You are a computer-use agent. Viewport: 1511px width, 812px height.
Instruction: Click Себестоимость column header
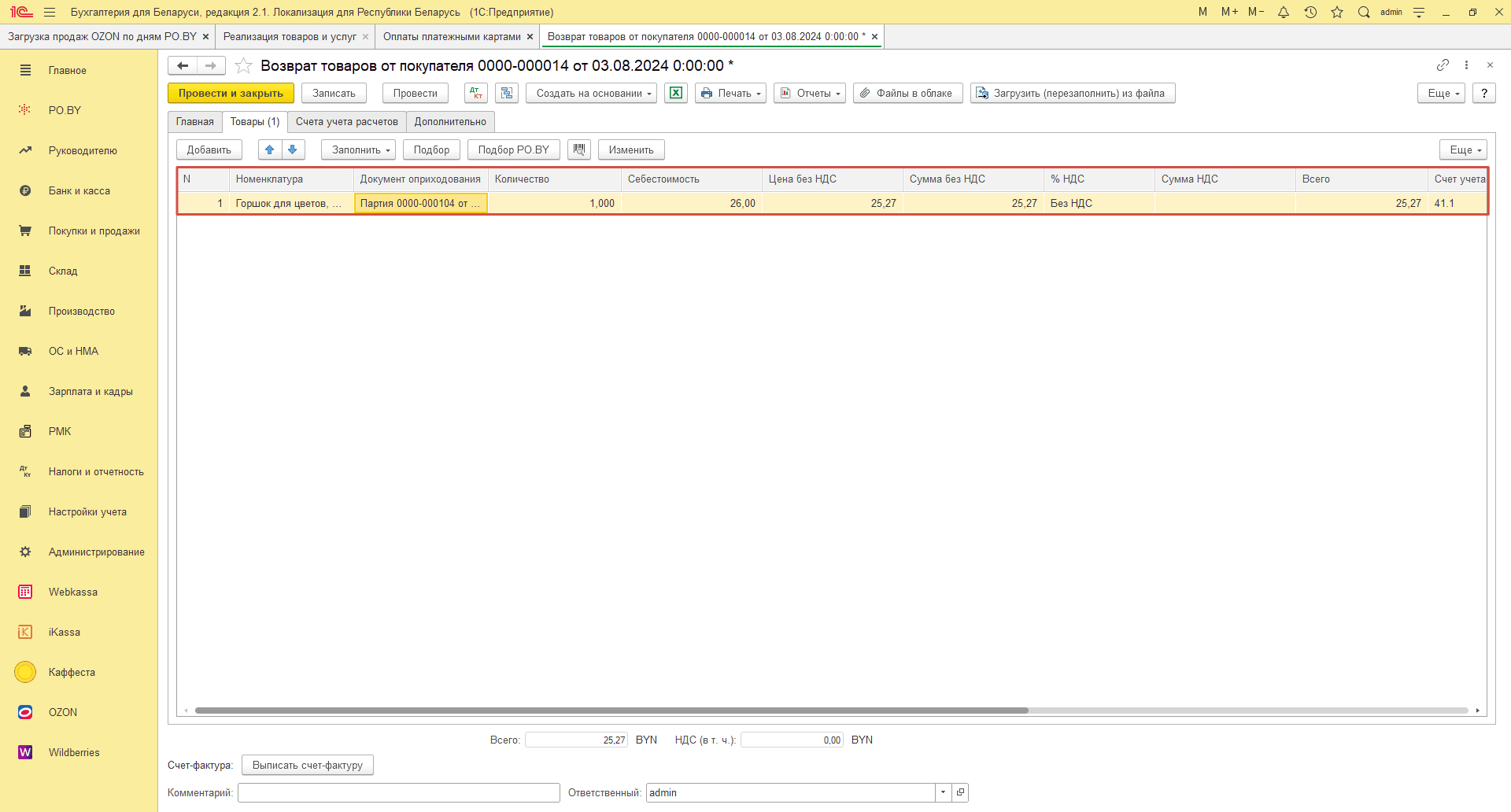pos(692,179)
